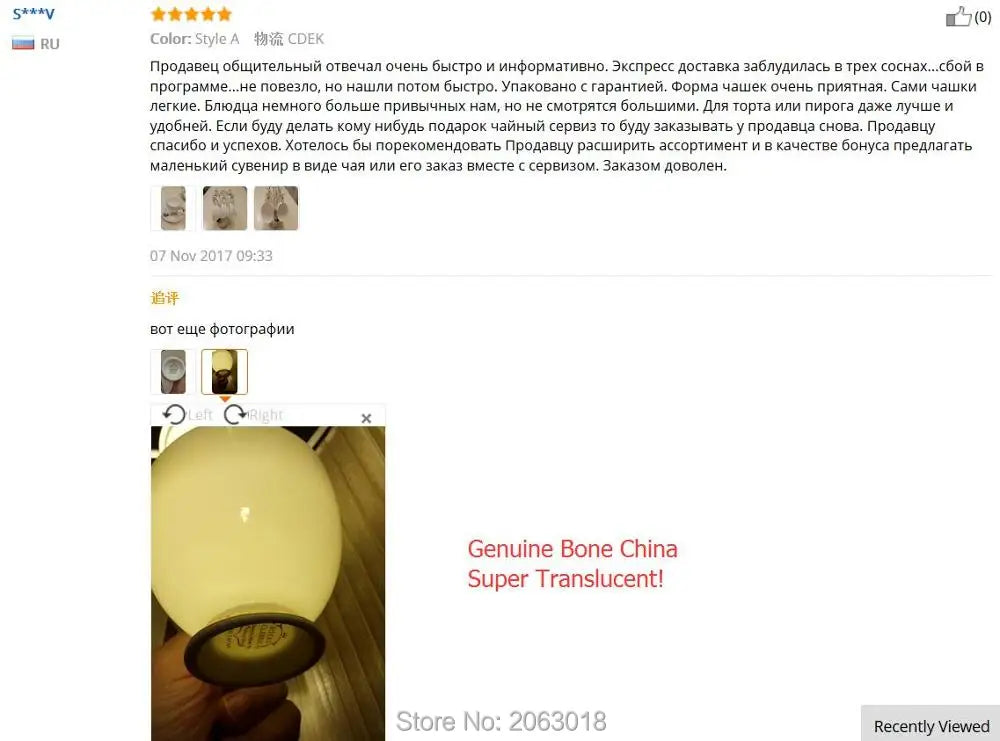
Task: Open first review thumbnail of cup
Action: 173,208
